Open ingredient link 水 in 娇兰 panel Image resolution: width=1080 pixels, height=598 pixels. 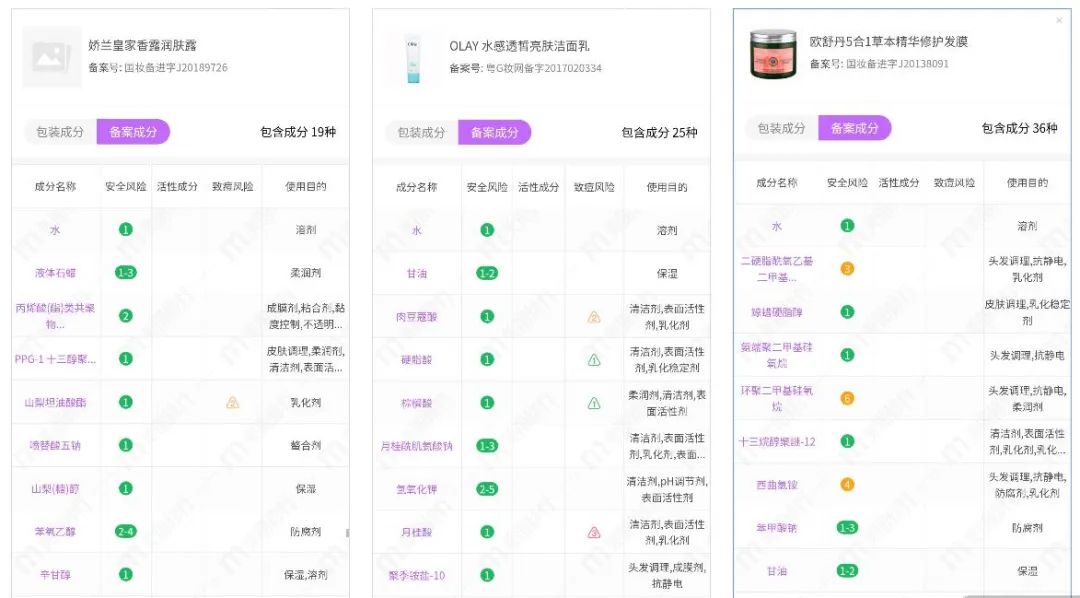click(55, 230)
